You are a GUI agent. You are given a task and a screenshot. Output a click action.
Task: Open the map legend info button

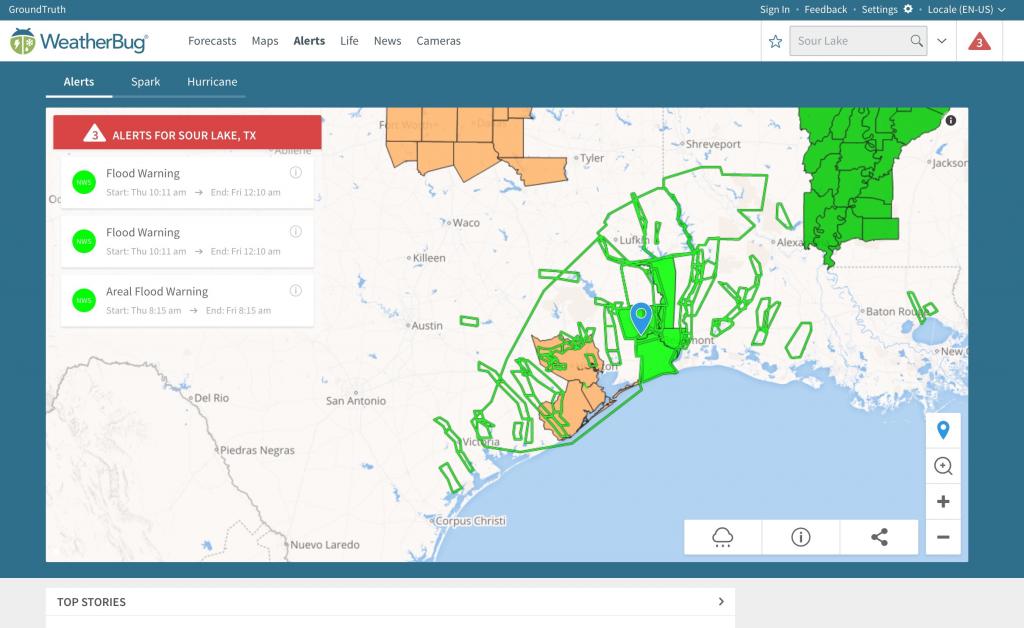(800, 537)
